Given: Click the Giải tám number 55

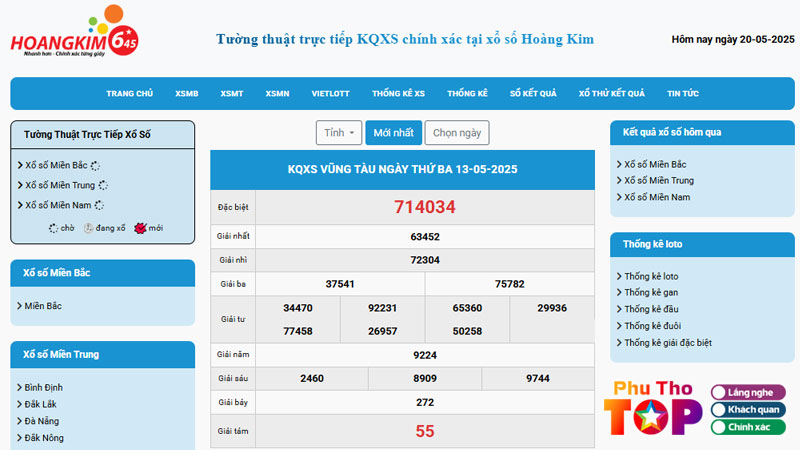Looking at the screenshot, I should pyautogui.click(x=424, y=432).
